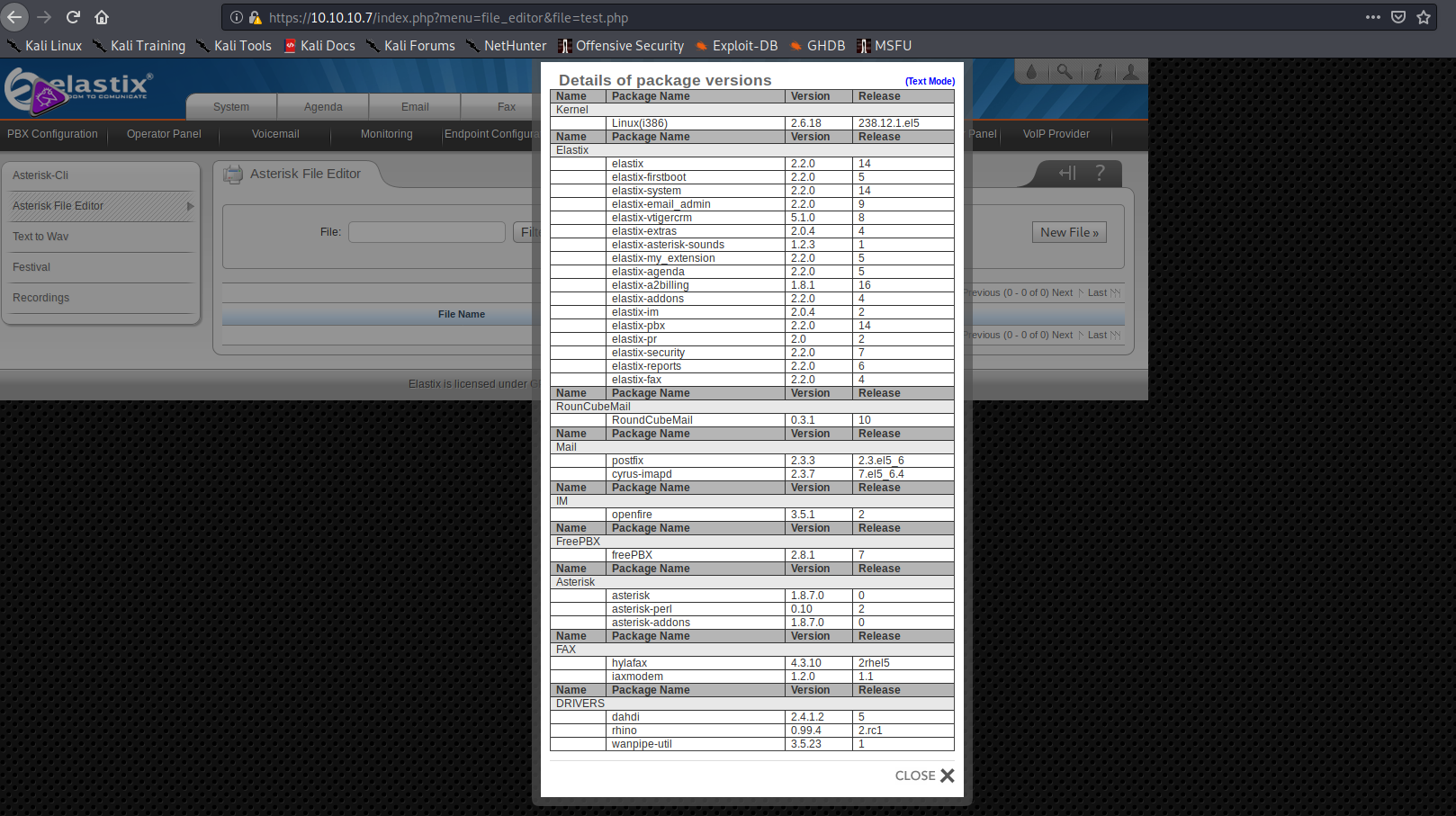
Task: Click the File Name column header bar
Action: pyautogui.click(x=462, y=314)
